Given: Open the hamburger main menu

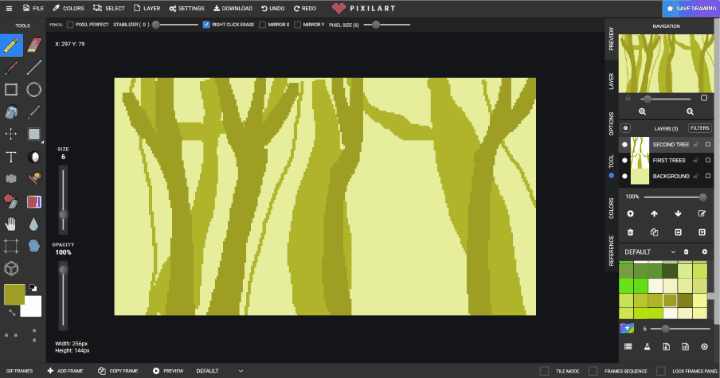Looking at the screenshot, I should [x=9, y=8].
